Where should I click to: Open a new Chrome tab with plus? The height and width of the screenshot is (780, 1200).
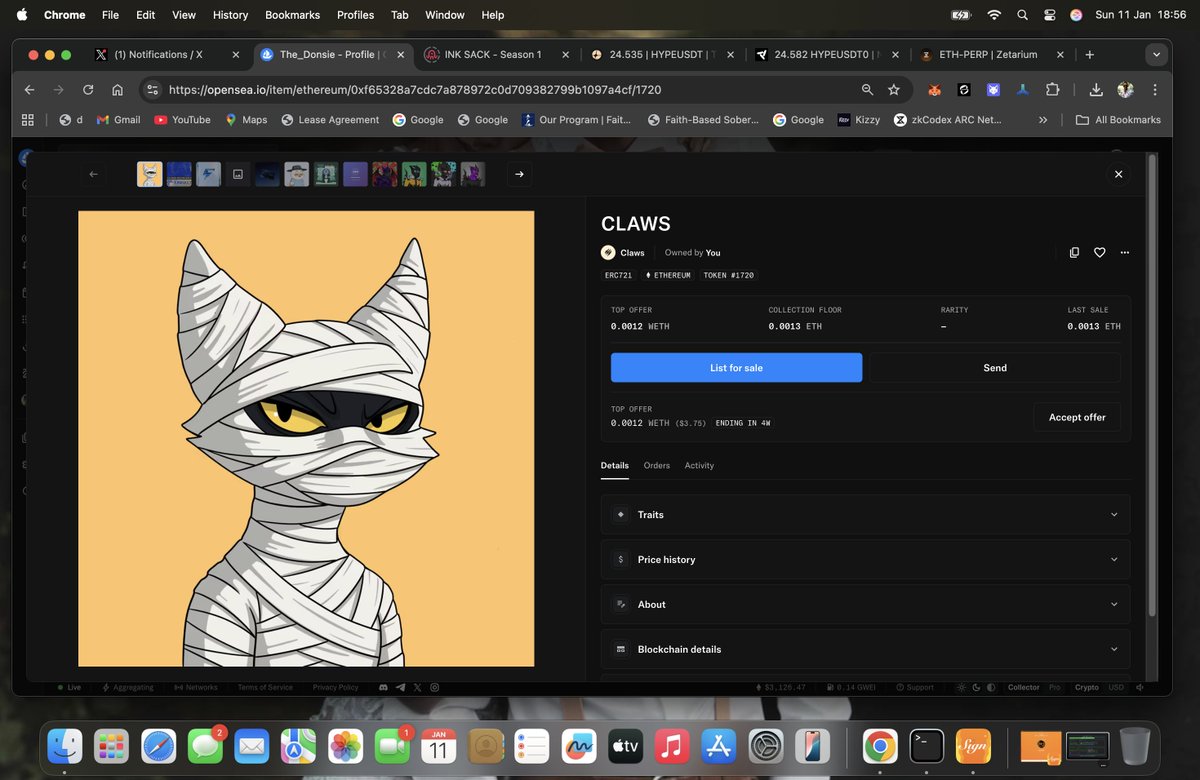pos(1090,55)
